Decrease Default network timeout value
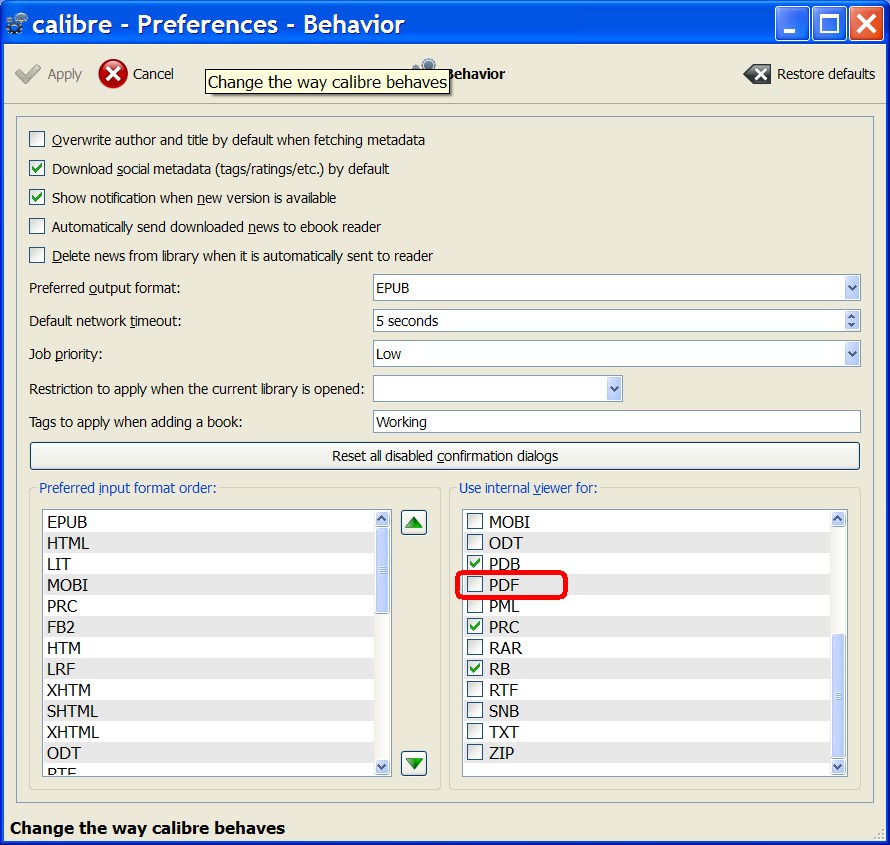Image resolution: width=890 pixels, height=845 pixels. pyautogui.click(x=851, y=325)
